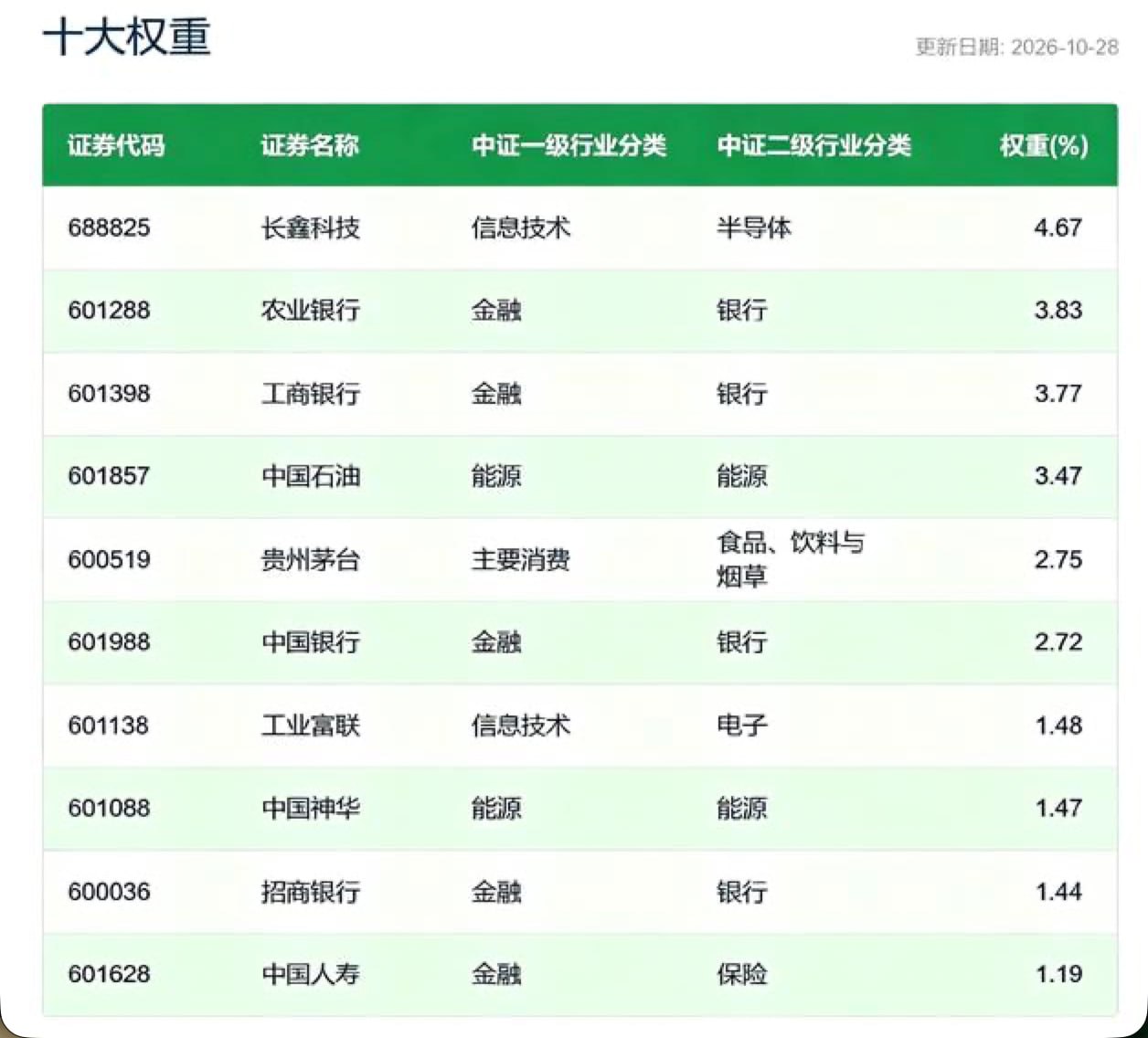The height and width of the screenshot is (1038, 1148).
Task: Click stock name 中国神华
Action: point(311,809)
